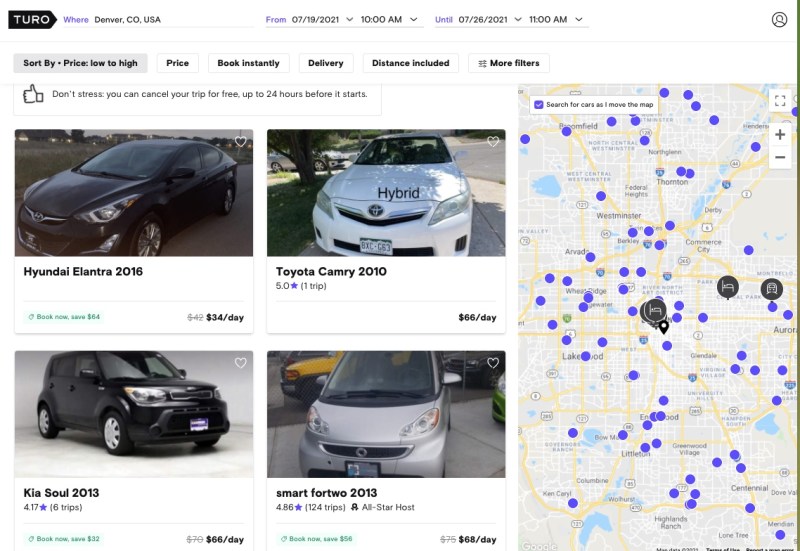This screenshot has width=800, height=551.
Task: Favorite the Toyota Camry 2010 with heart icon
Action: click(493, 141)
